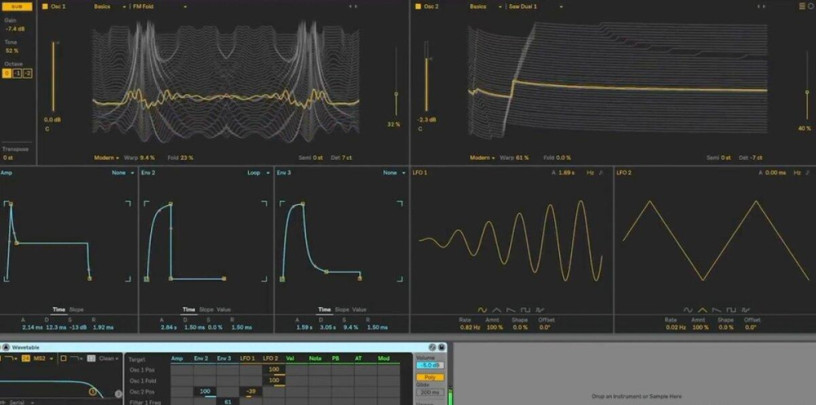
Task: Open Osc 1 Basics category dropdown
Action: pos(110,7)
